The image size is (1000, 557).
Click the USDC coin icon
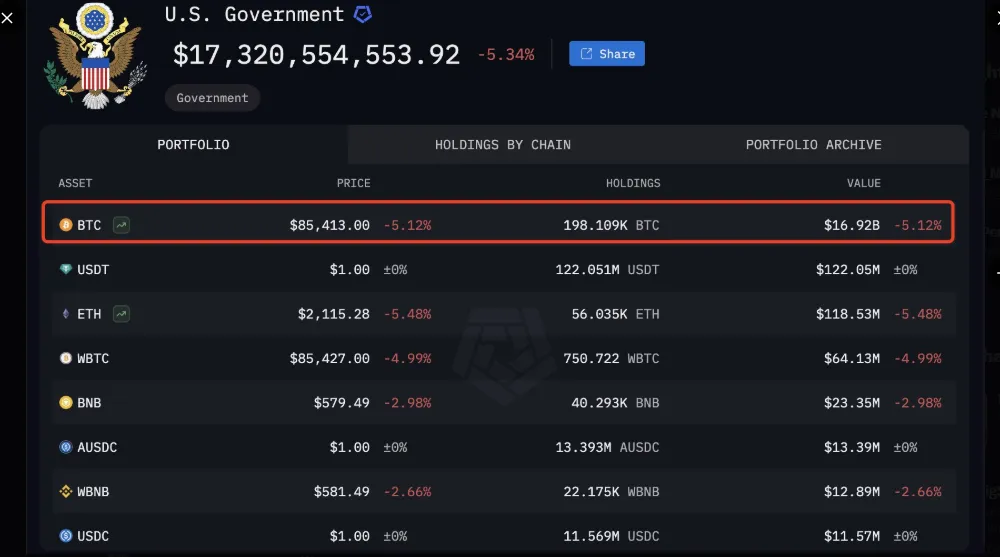(66, 536)
